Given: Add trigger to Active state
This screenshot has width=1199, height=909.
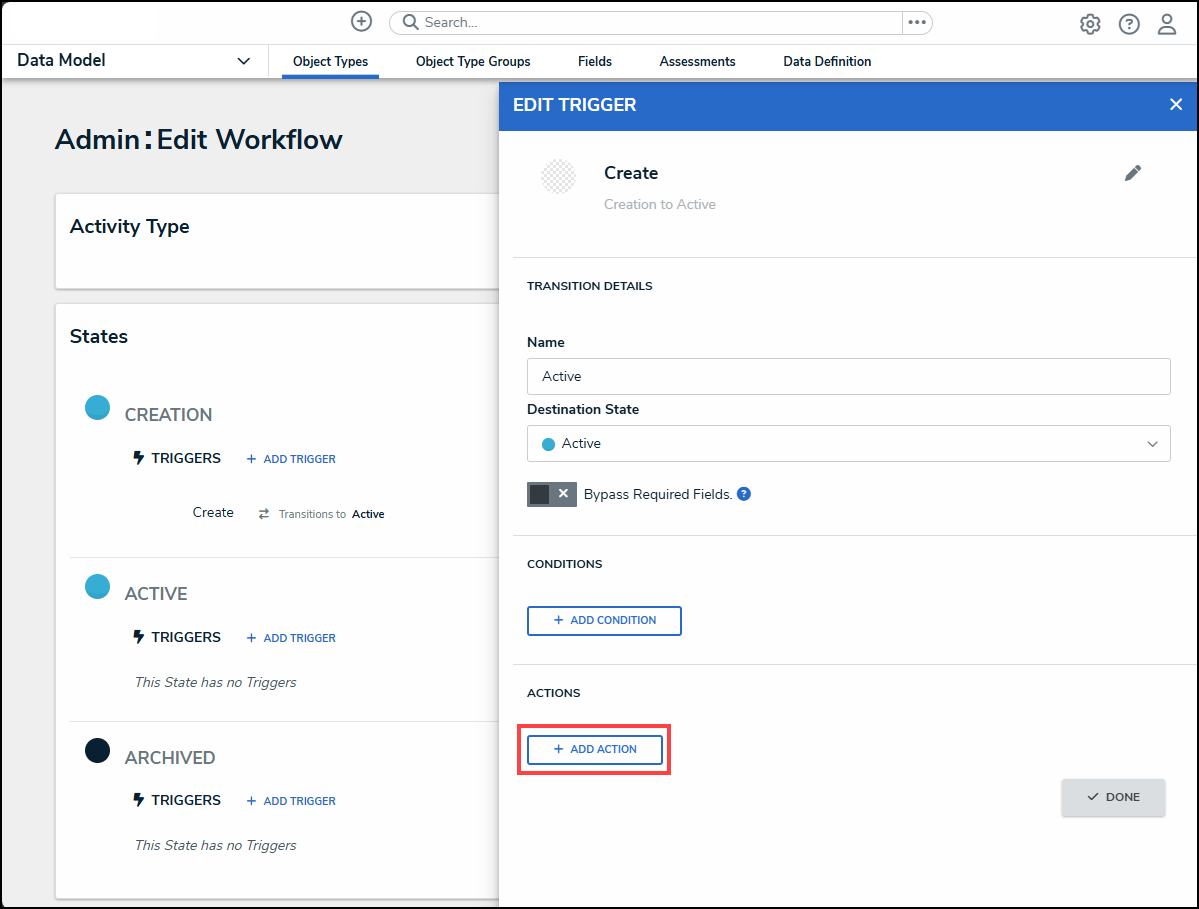Looking at the screenshot, I should pos(291,638).
